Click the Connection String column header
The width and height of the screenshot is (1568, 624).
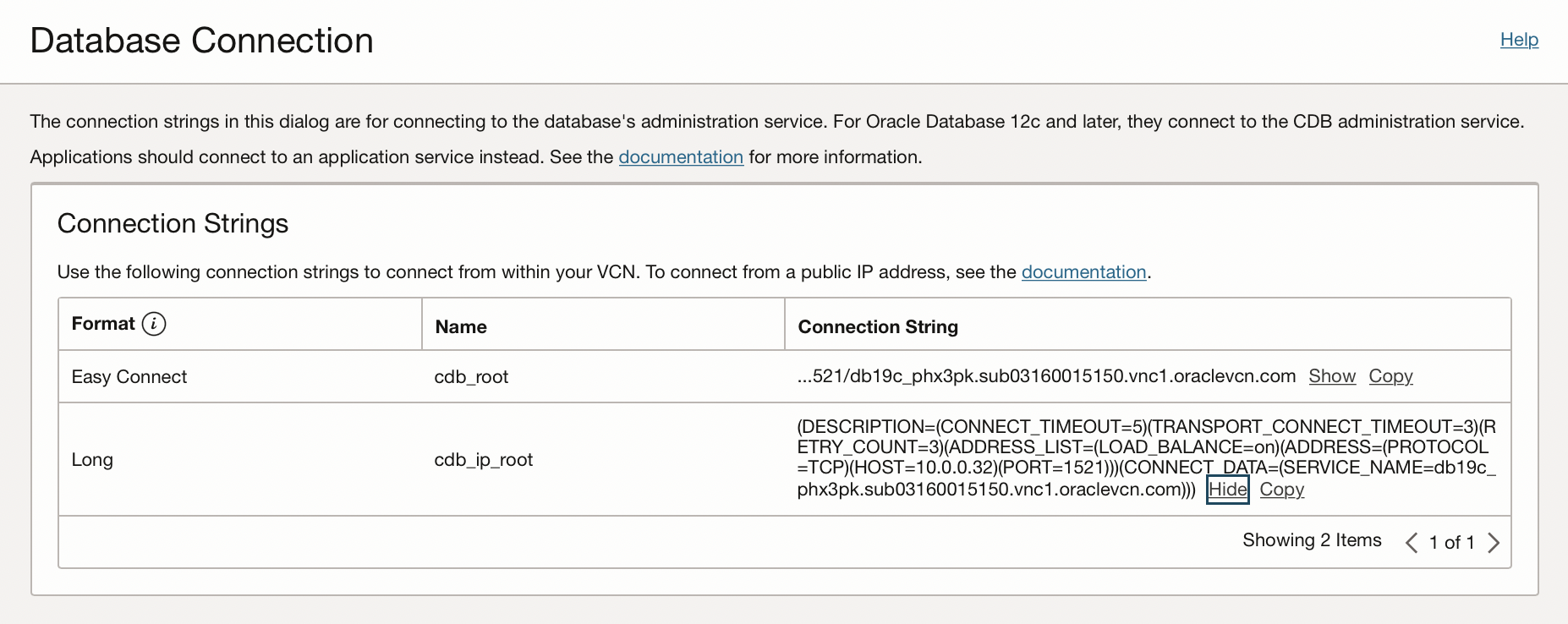pyautogui.click(x=878, y=327)
